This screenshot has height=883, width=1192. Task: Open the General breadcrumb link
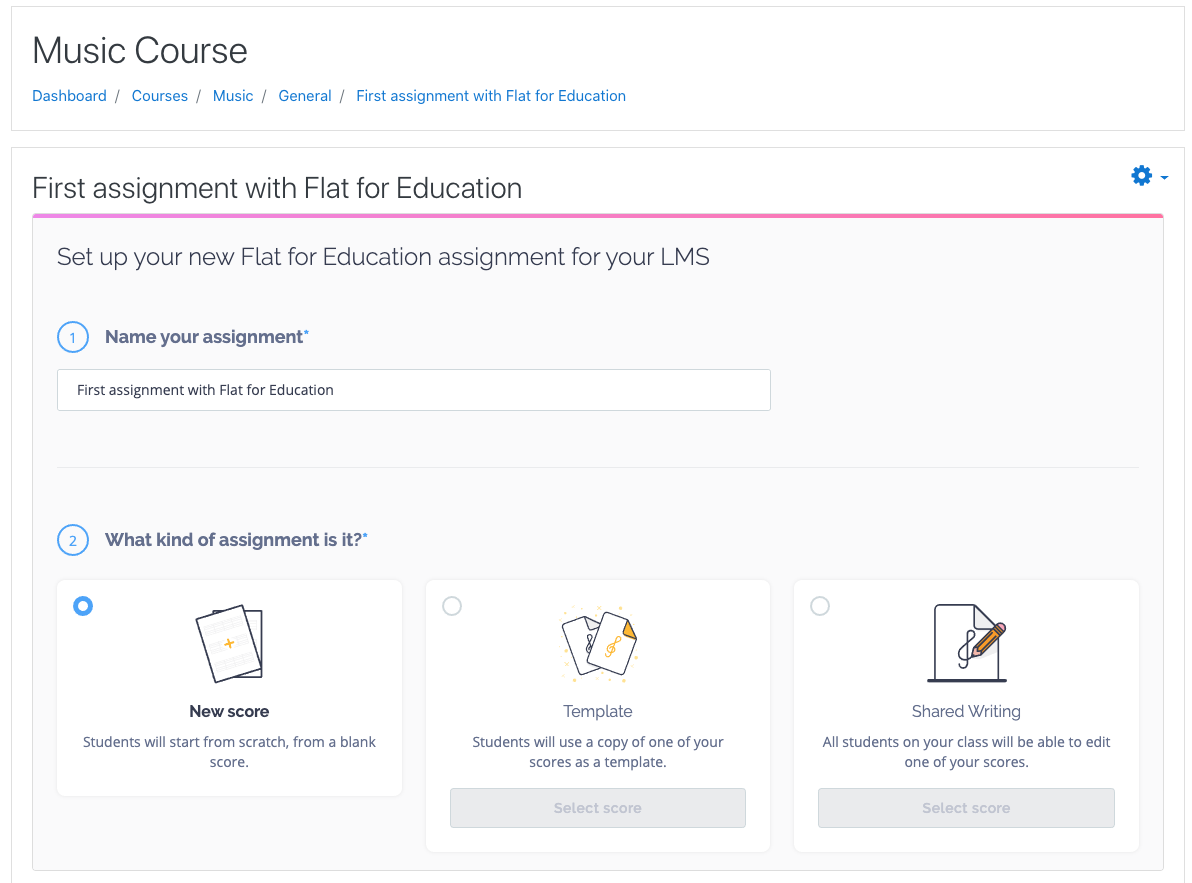click(305, 95)
